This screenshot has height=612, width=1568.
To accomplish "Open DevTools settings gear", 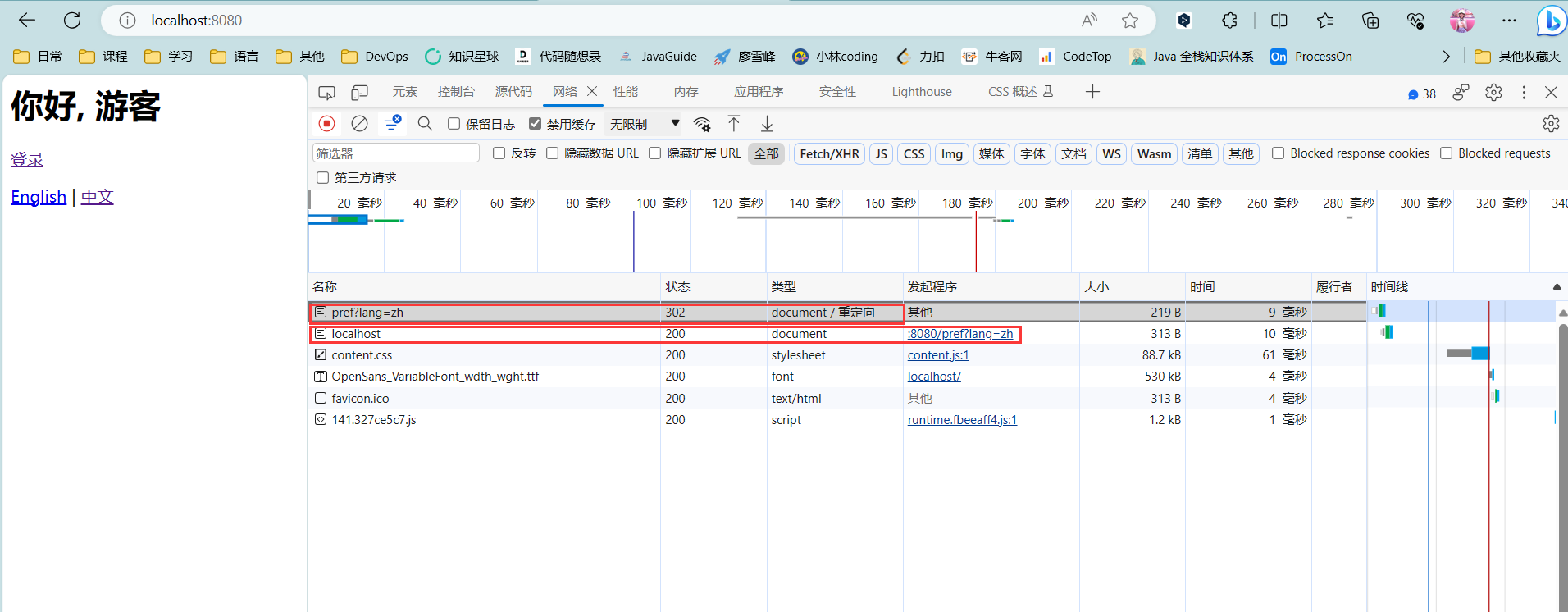I will [x=1493, y=92].
